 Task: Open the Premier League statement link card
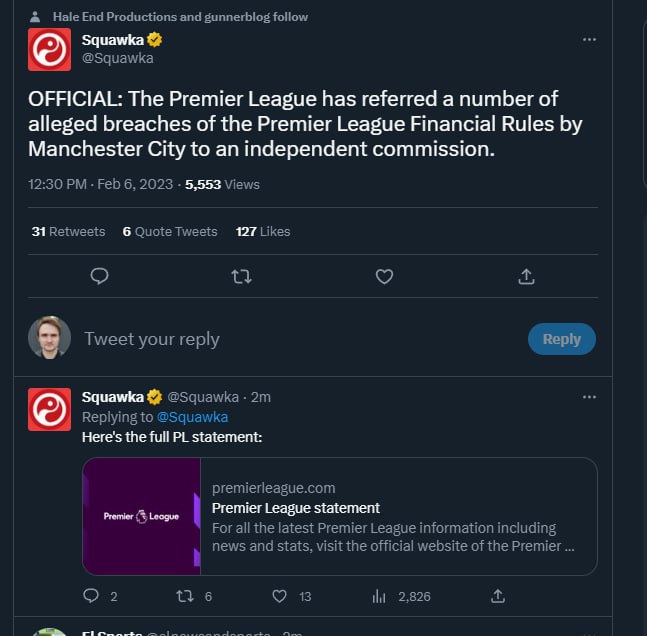(x=340, y=516)
